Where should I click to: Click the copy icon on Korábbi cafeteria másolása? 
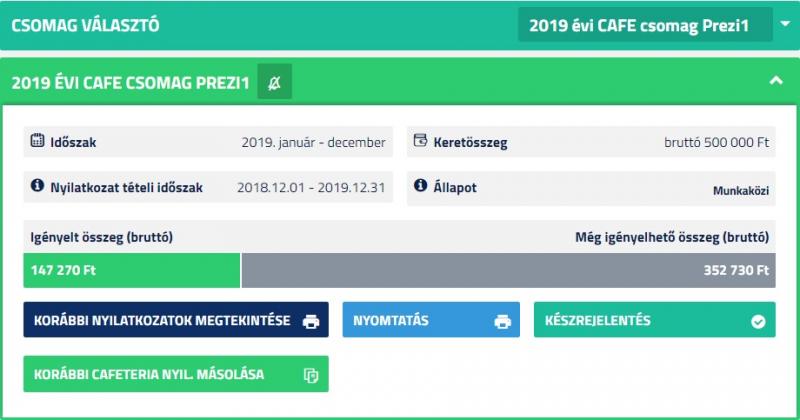[x=311, y=375]
